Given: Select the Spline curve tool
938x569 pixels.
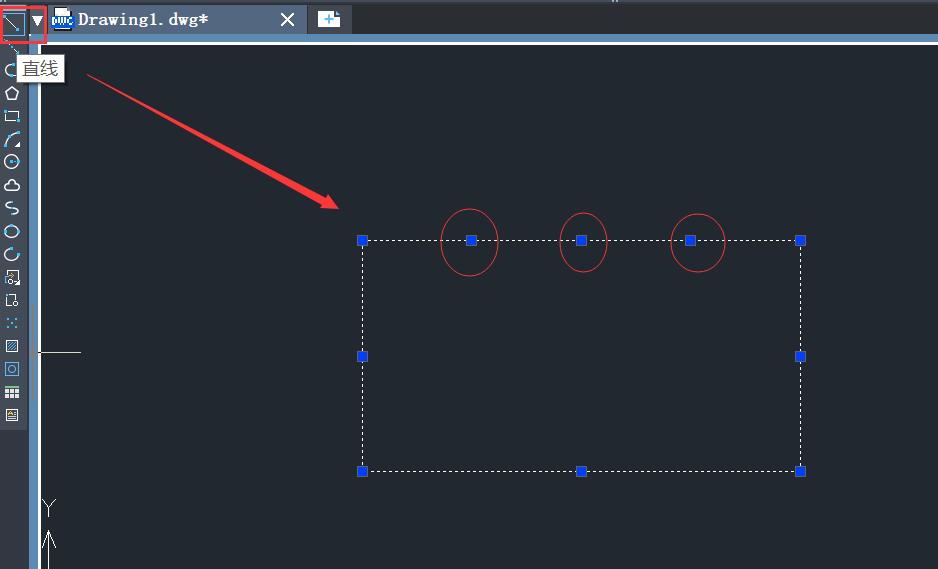Looking at the screenshot, I should pyautogui.click(x=12, y=208).
